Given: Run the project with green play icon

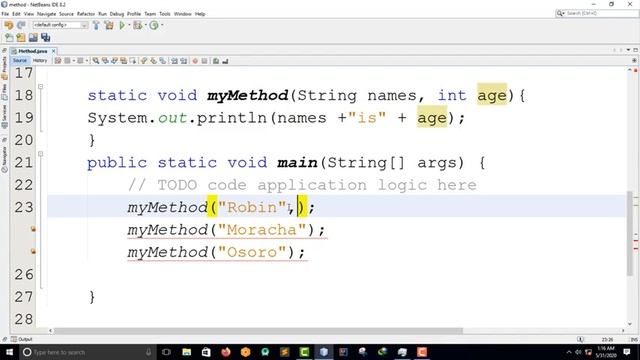Looking at the screenshot, I should click(x=122, y=25).
